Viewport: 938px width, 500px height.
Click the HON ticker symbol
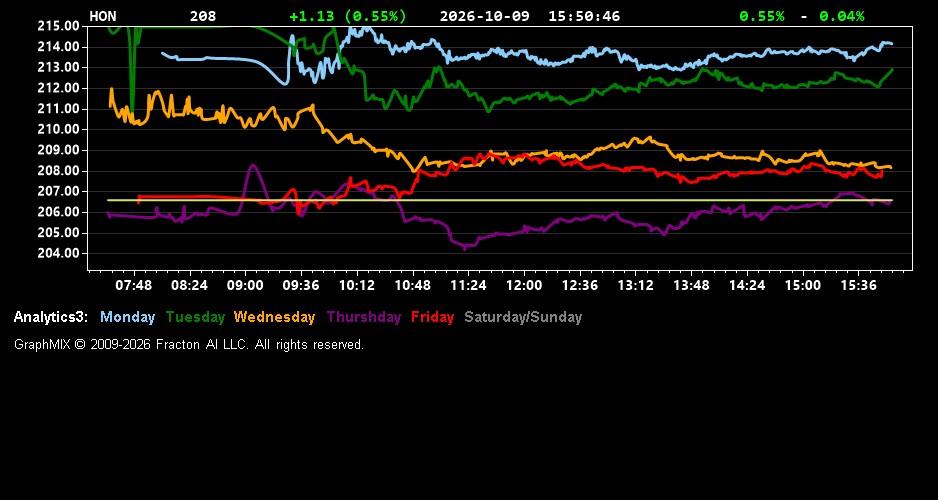point(103,16)
